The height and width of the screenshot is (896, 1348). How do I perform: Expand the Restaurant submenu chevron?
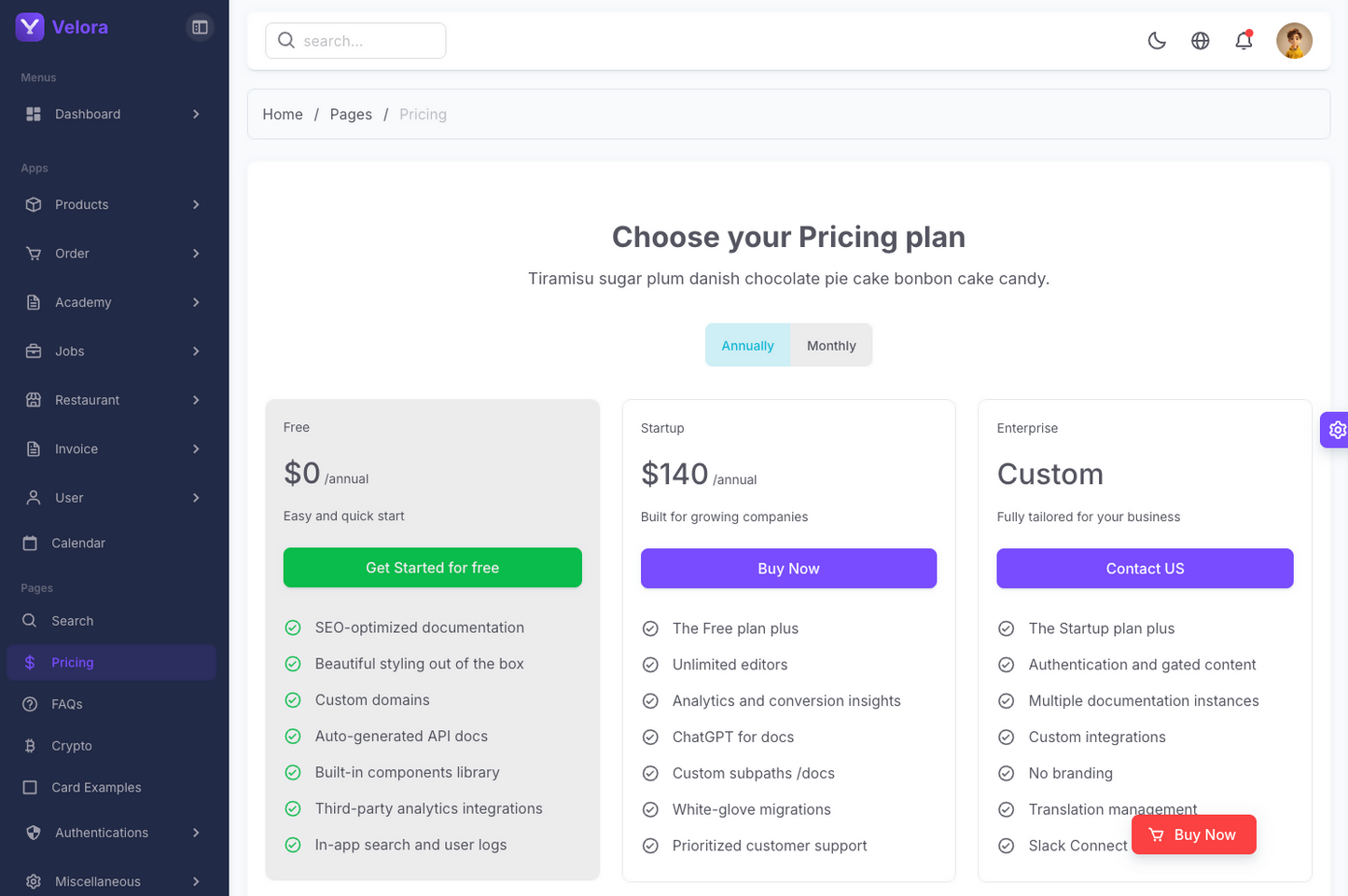coord(196,400)
